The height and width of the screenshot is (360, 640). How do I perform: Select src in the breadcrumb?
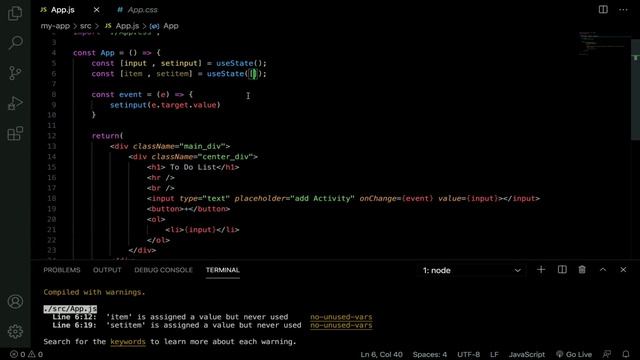[85, 26]
